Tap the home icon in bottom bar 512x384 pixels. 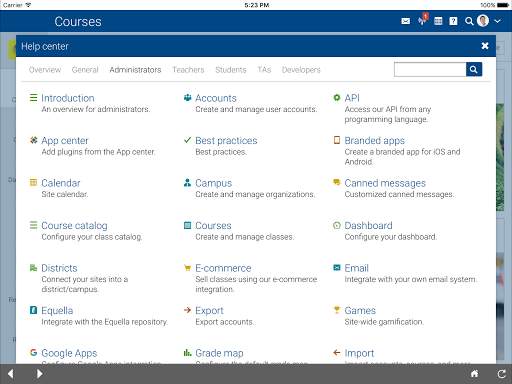(x=474, y=374)
